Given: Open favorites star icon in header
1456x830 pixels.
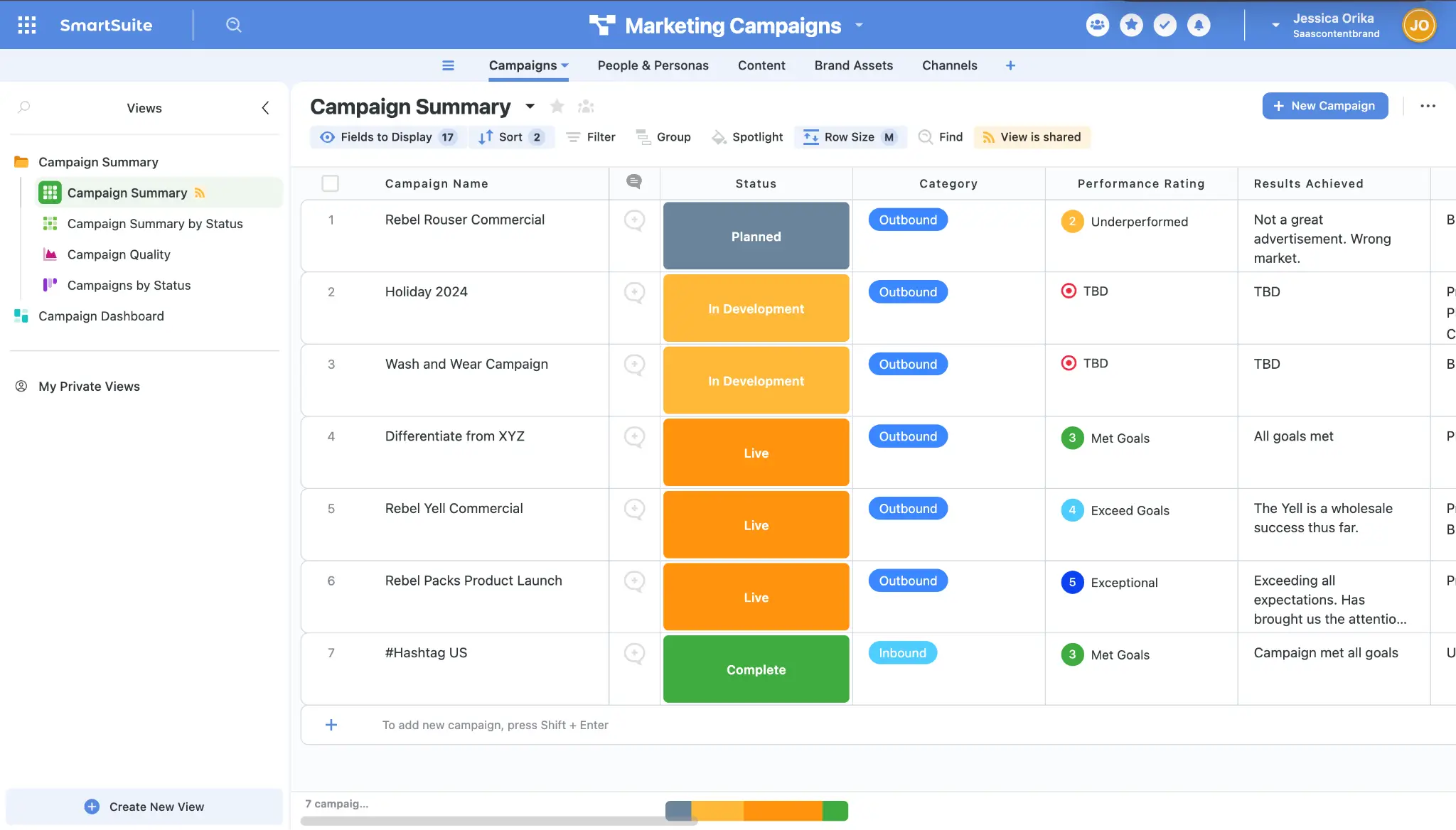Looking at the screenshot, I should click(1131, 25).
